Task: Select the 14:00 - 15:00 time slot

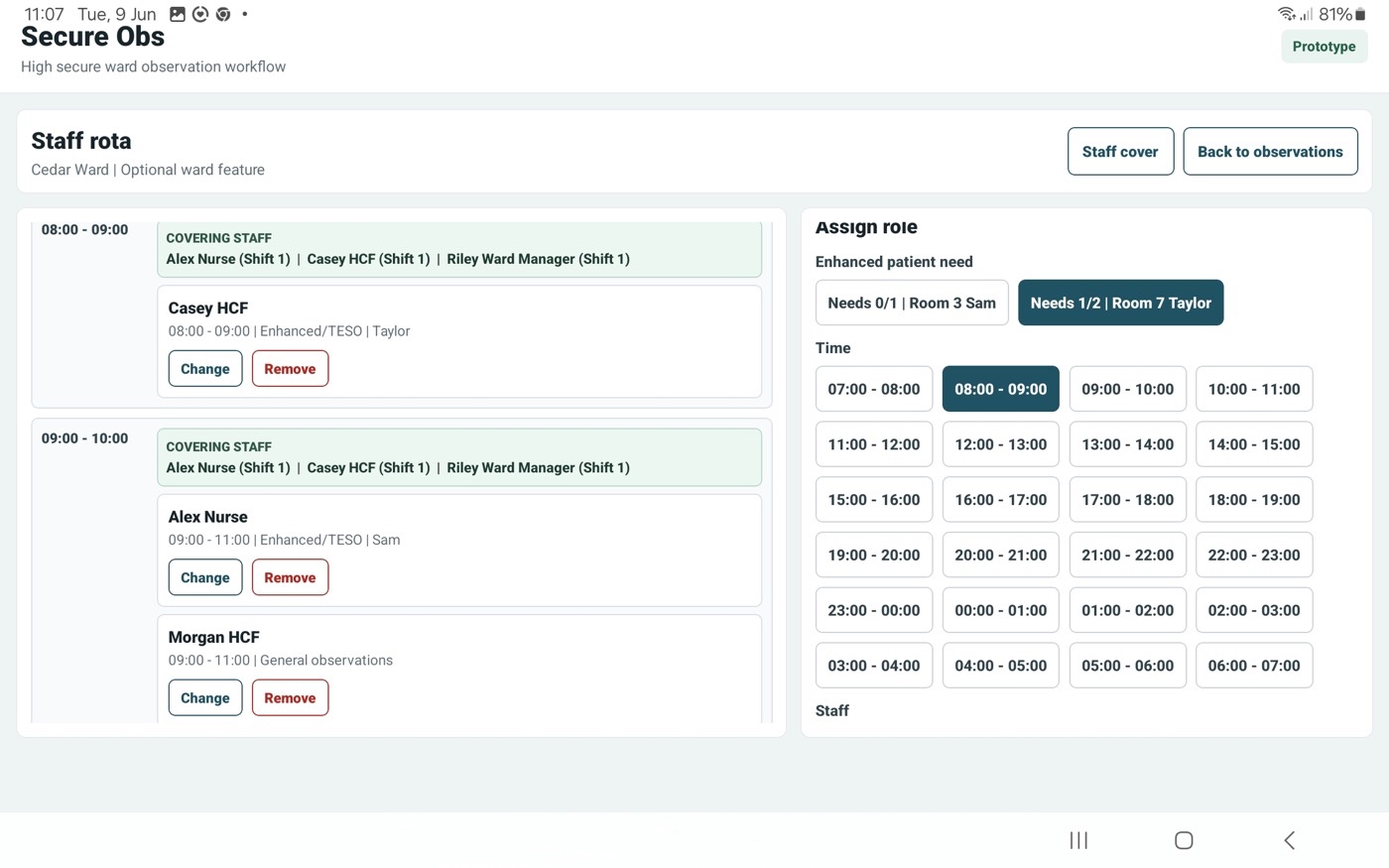Action: pyautogui.click(x=1254, y=444)
